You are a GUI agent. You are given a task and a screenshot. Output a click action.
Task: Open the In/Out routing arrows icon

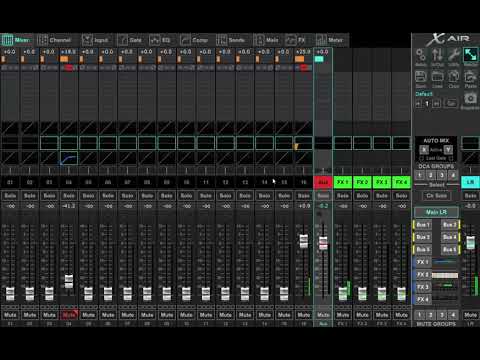click(437, 57)
